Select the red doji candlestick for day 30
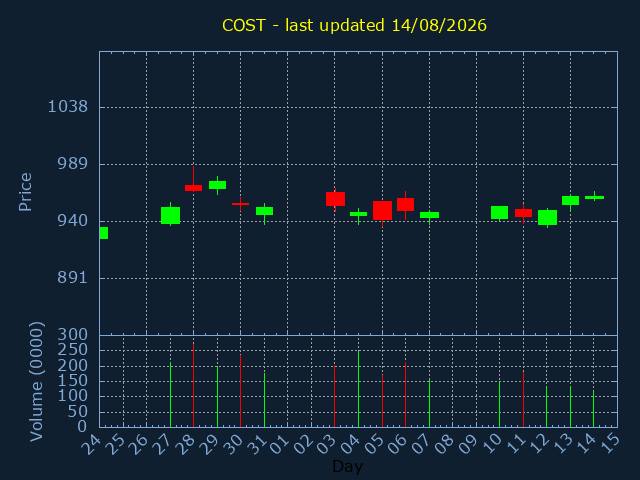Image resolution: width=640 pixels, height=480 pixels. point(240,204)
